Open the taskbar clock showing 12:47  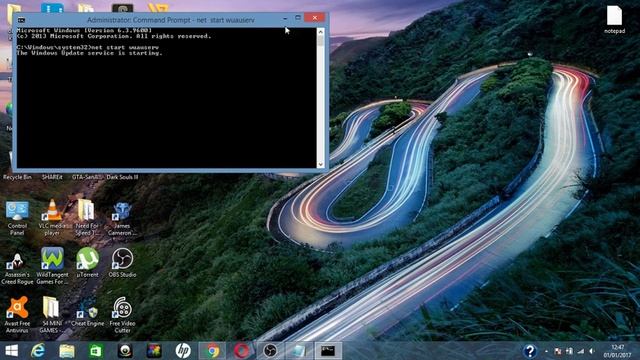[617, 351]
